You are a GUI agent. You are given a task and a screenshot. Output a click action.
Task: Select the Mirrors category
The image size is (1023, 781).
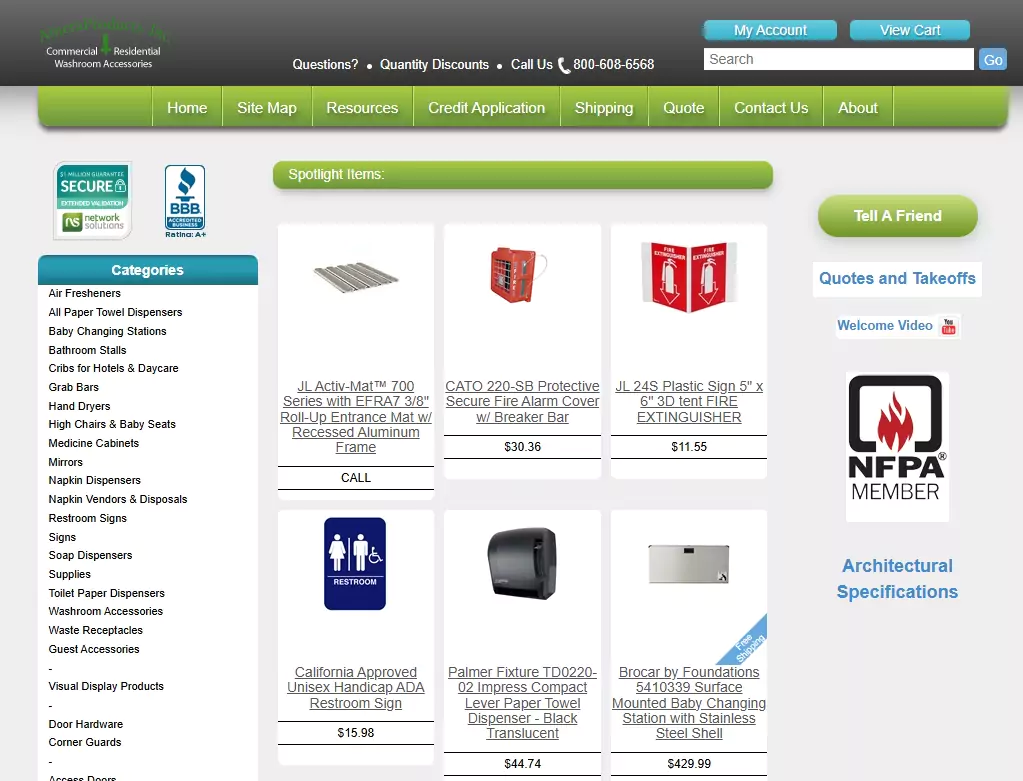pos(66,462)
